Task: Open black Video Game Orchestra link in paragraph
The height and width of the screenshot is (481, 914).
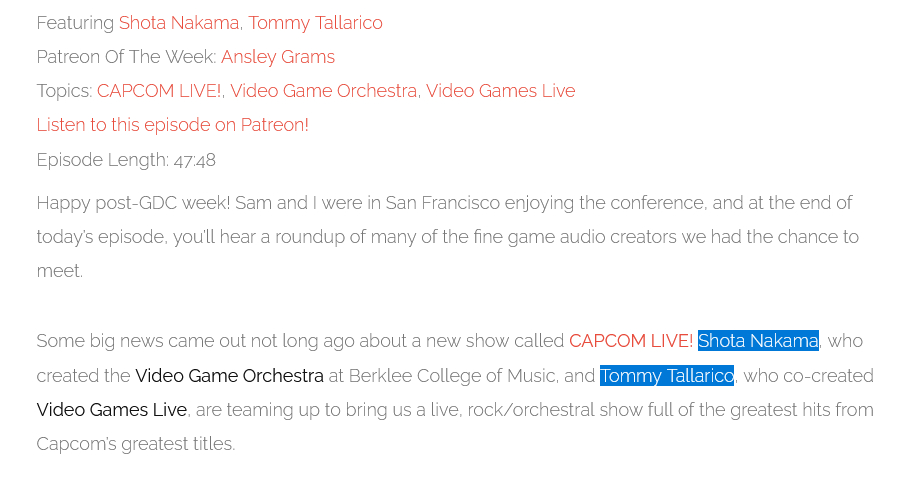Action: click(229, 376)
